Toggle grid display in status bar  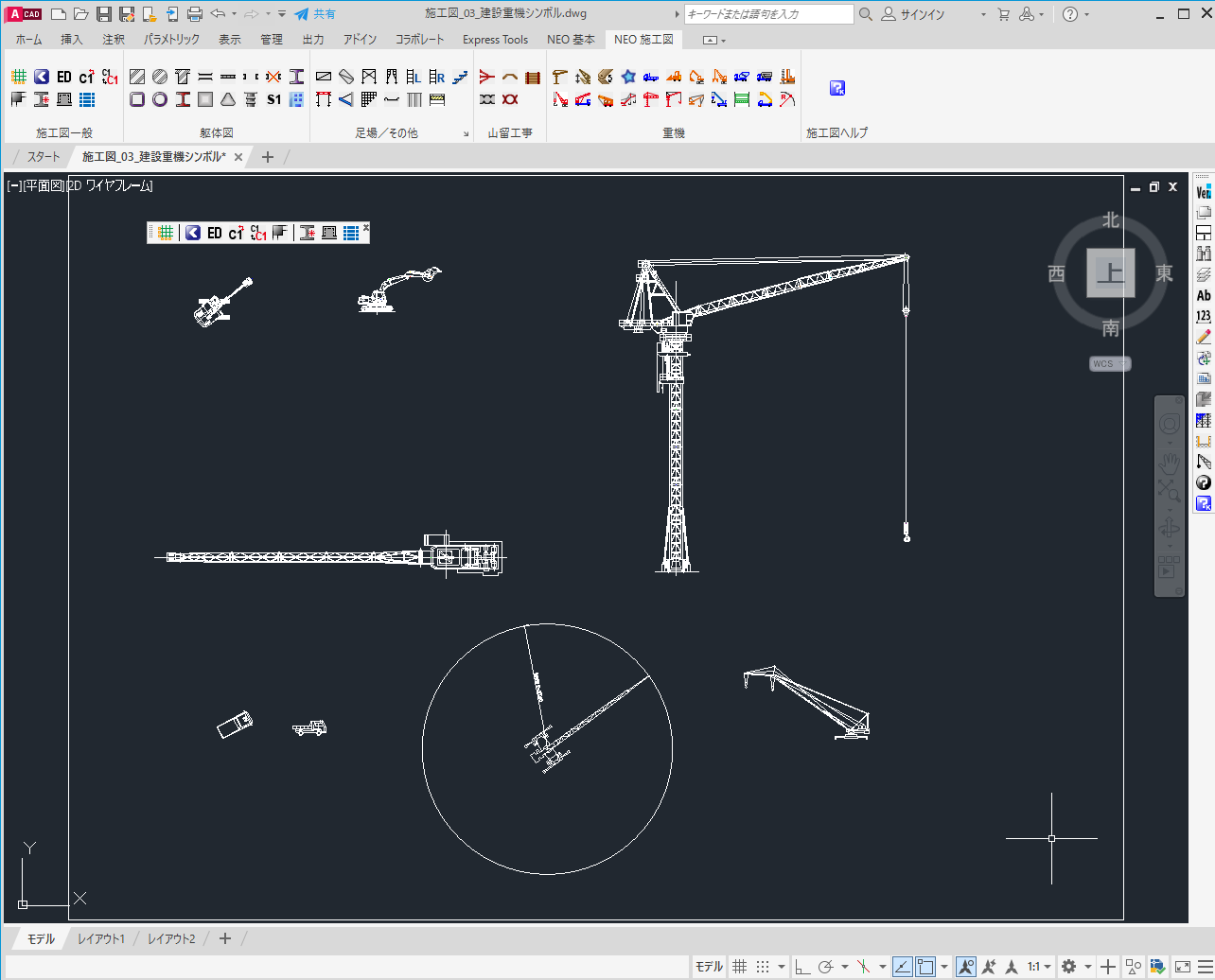pos(740,967)
